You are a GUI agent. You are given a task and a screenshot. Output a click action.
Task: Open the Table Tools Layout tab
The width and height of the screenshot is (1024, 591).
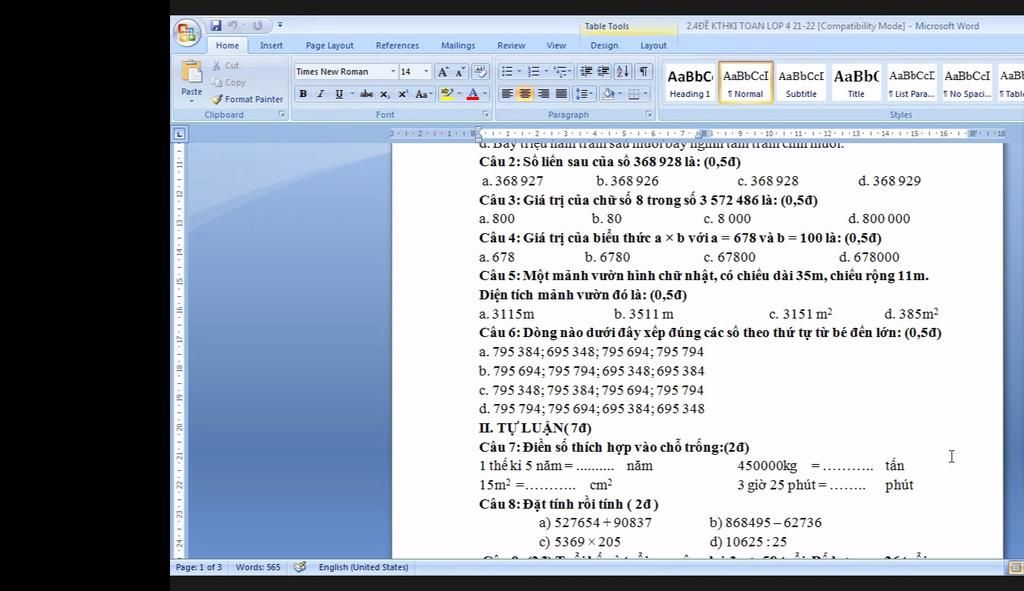tap(653, 45)
